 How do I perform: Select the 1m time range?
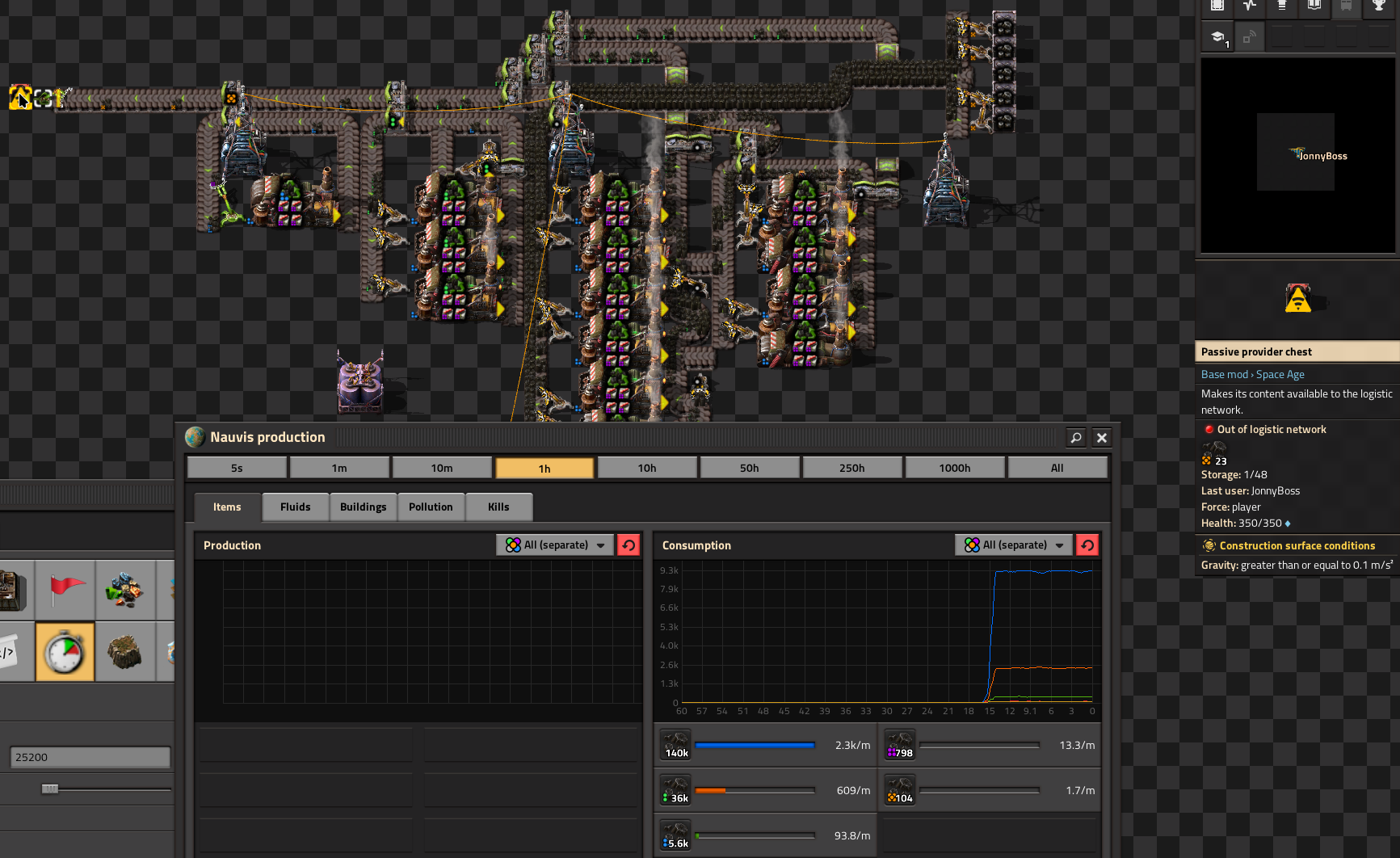tap(339, 468)
